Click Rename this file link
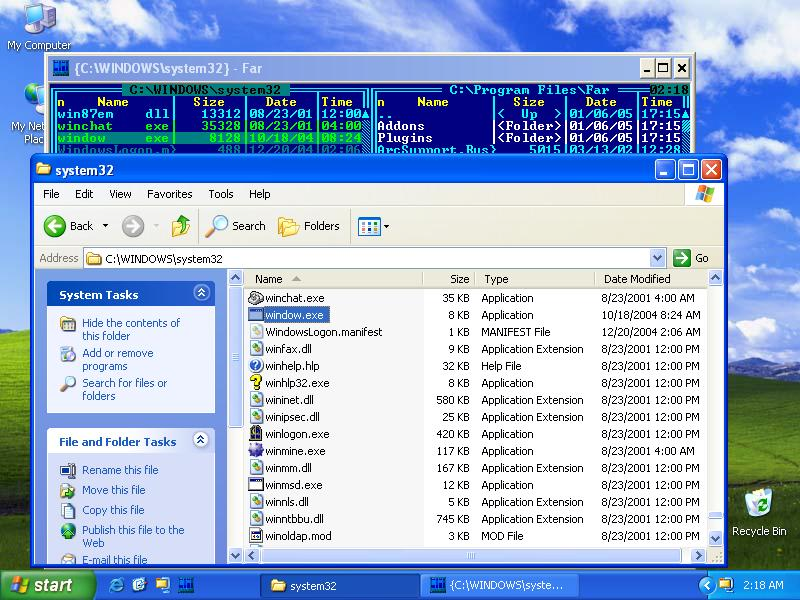This screenshot has width=800, height=600. tap(120, 470)
